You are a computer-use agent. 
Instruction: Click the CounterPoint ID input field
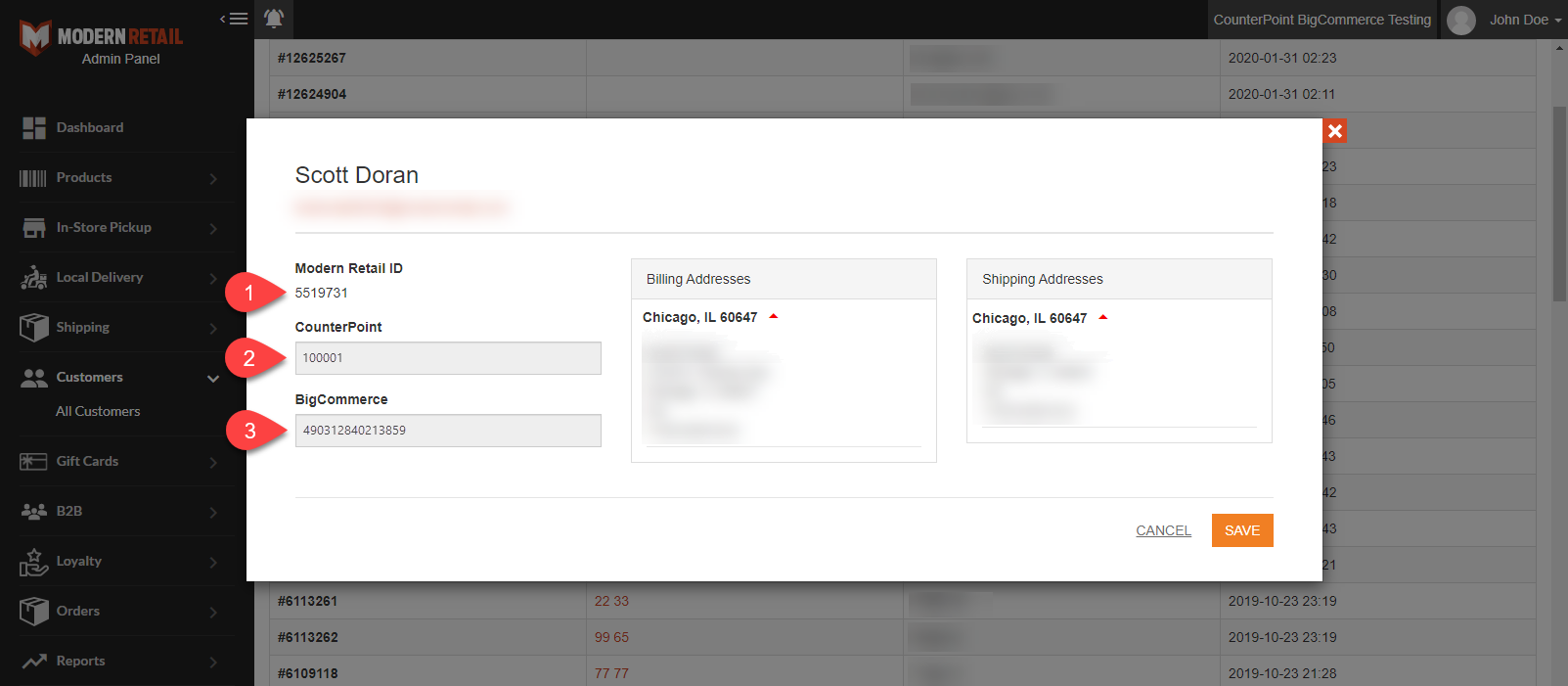[448, 358]
